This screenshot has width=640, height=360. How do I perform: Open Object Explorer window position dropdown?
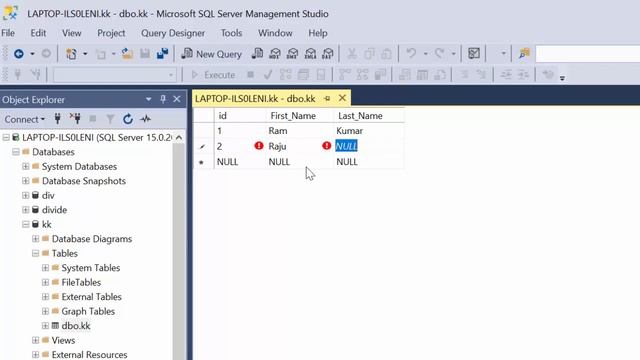click(x=149, y=99)
